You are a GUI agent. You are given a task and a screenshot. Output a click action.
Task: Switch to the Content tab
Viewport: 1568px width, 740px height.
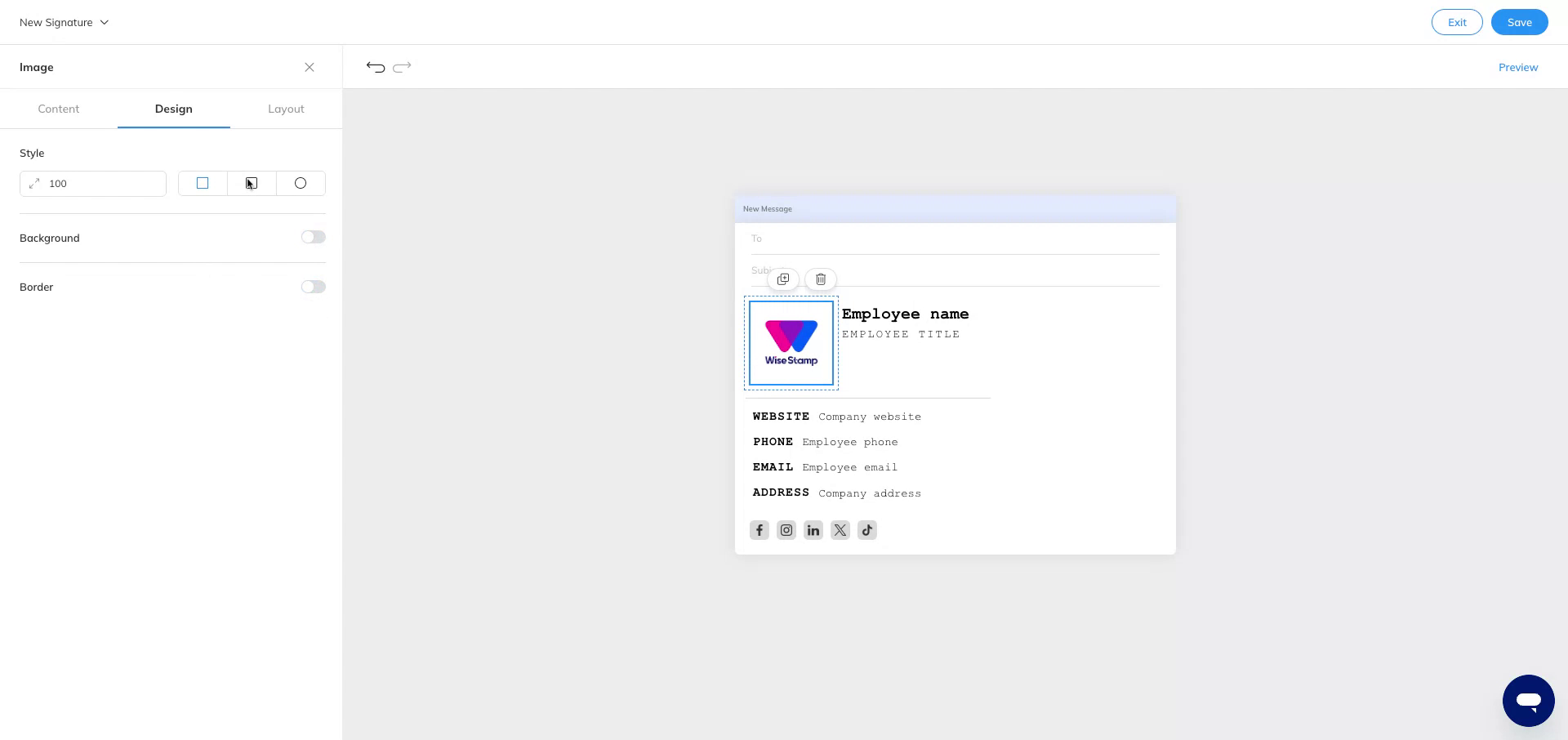59,109
